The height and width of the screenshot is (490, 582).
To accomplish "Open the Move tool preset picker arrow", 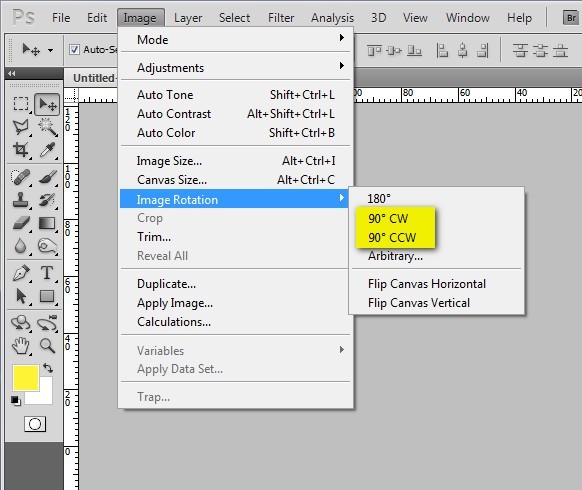I will 50,50.
